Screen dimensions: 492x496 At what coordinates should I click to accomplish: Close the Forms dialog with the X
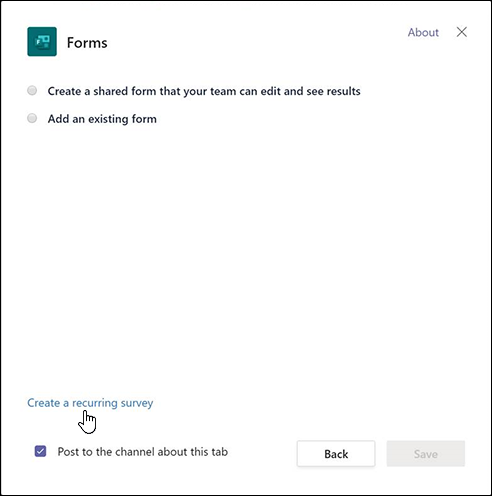tap(462, 32)
